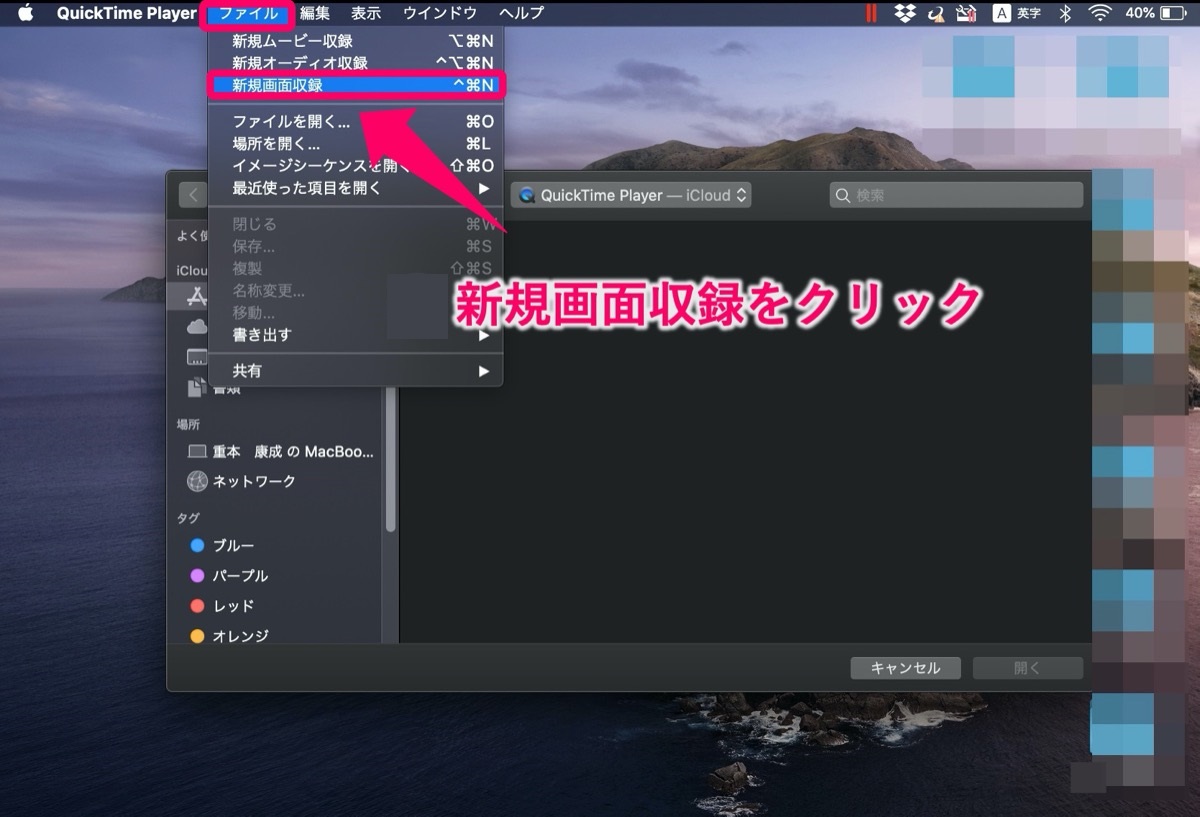Select the MacBook computer in sidebar

[281, 452]
